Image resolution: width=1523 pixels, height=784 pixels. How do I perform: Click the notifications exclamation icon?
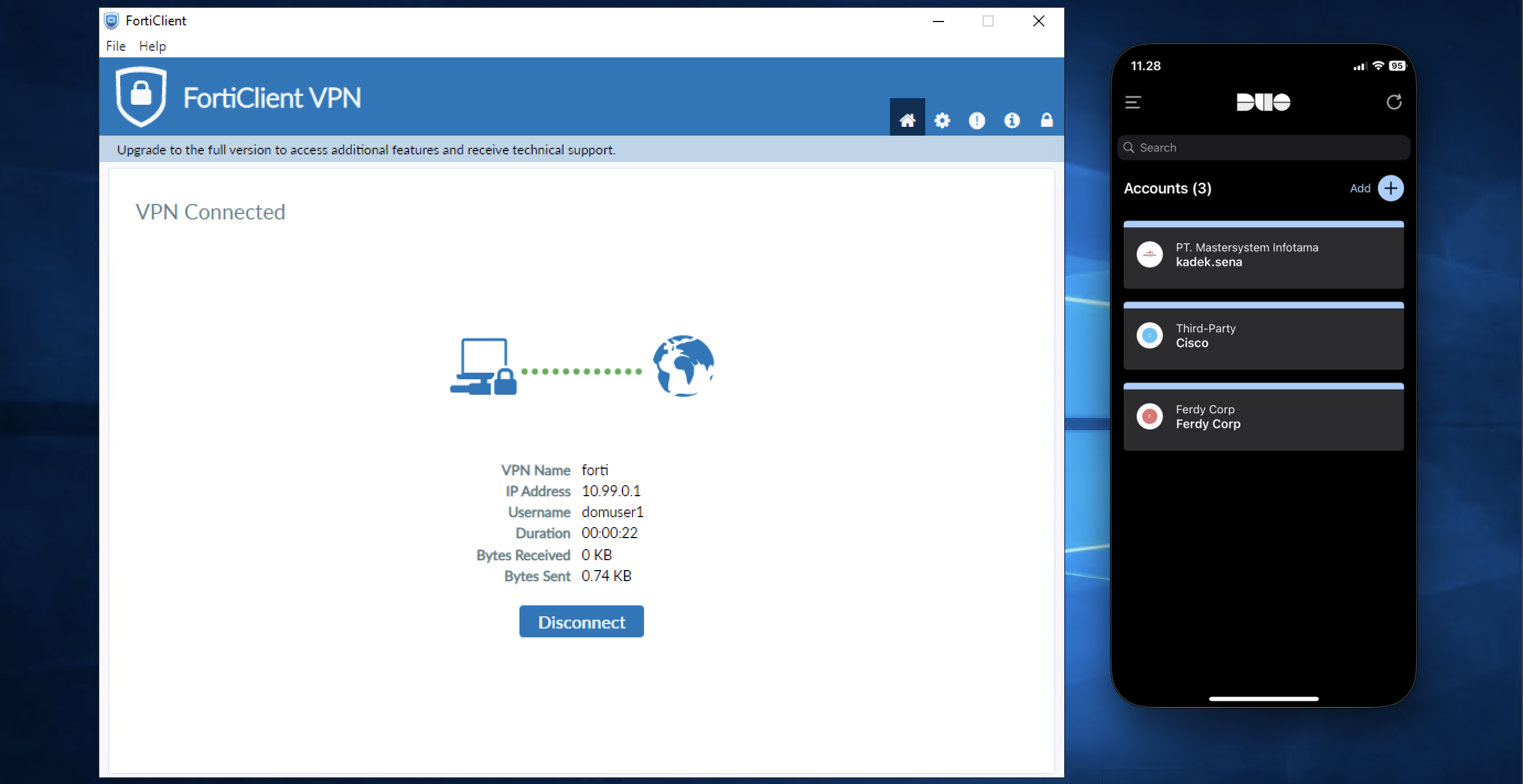pos(977,121)
